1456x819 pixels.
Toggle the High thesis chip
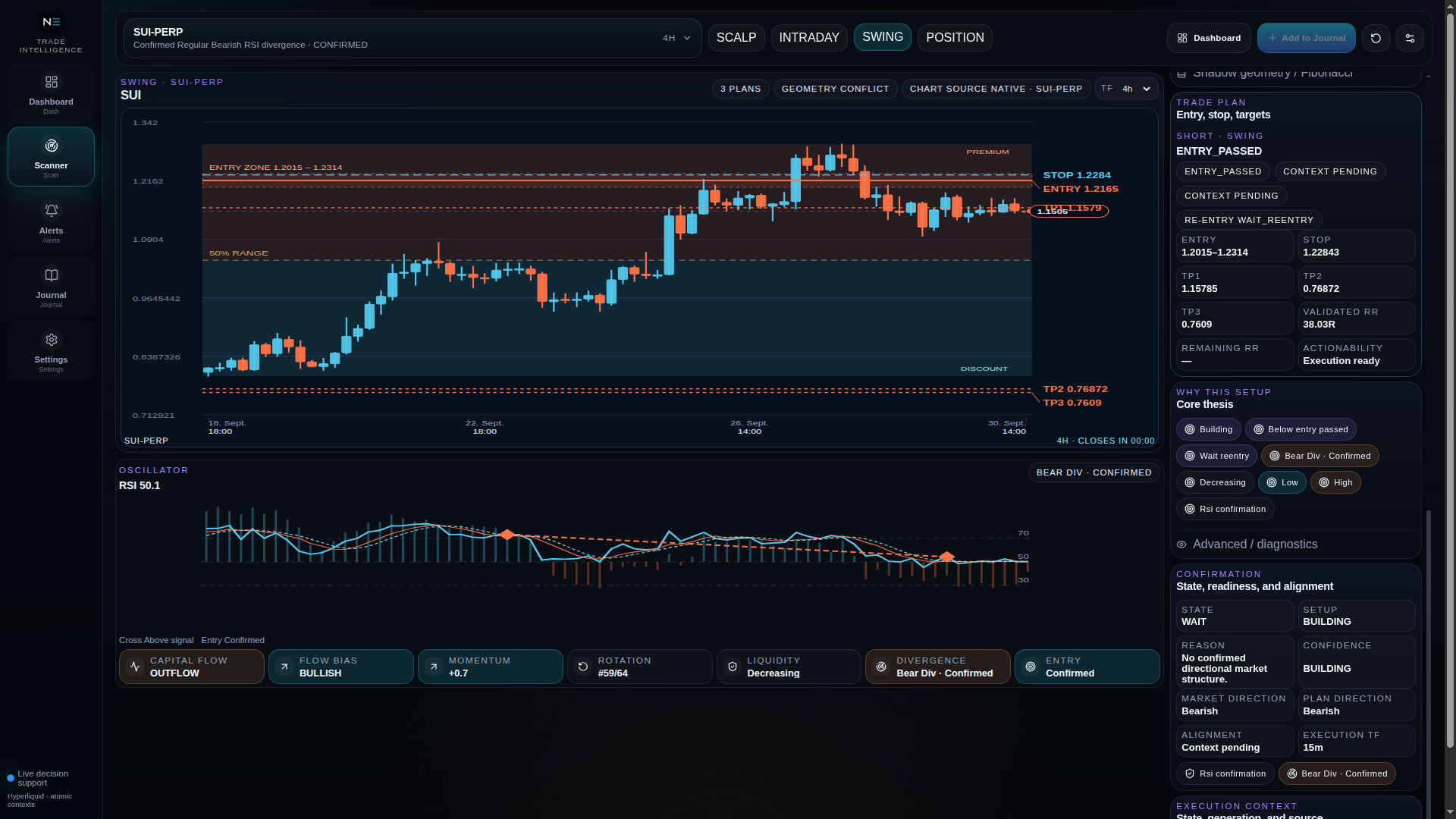[x=1335, y=482]
